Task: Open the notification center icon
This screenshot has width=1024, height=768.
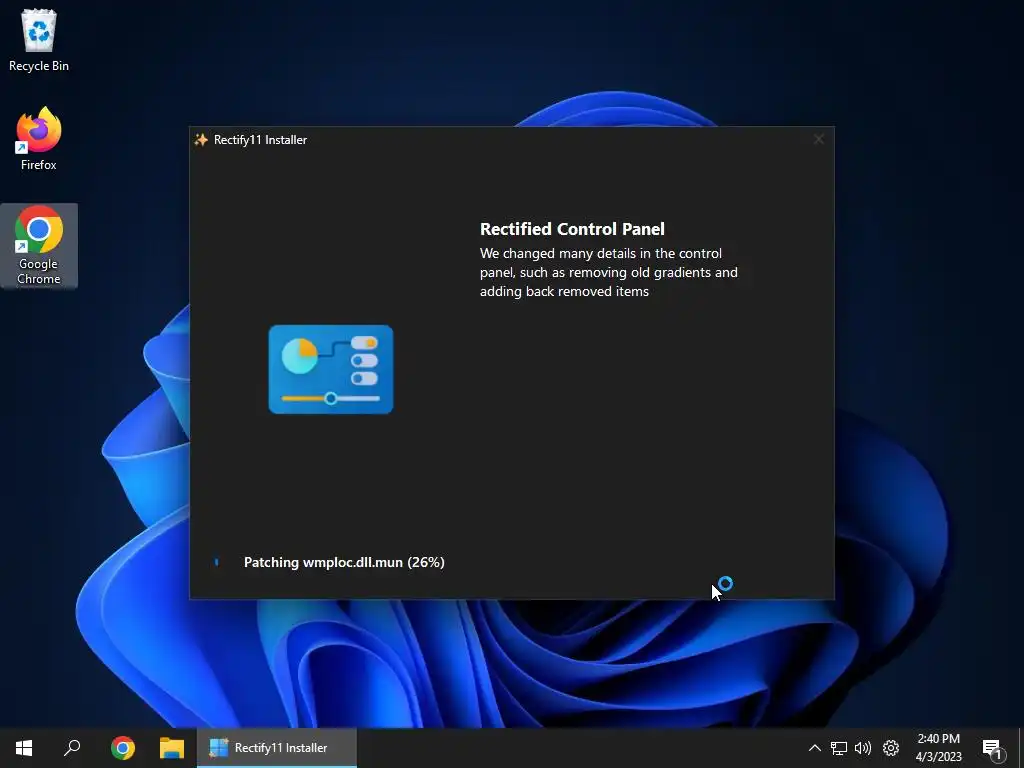Action: [x=993, y=749]
